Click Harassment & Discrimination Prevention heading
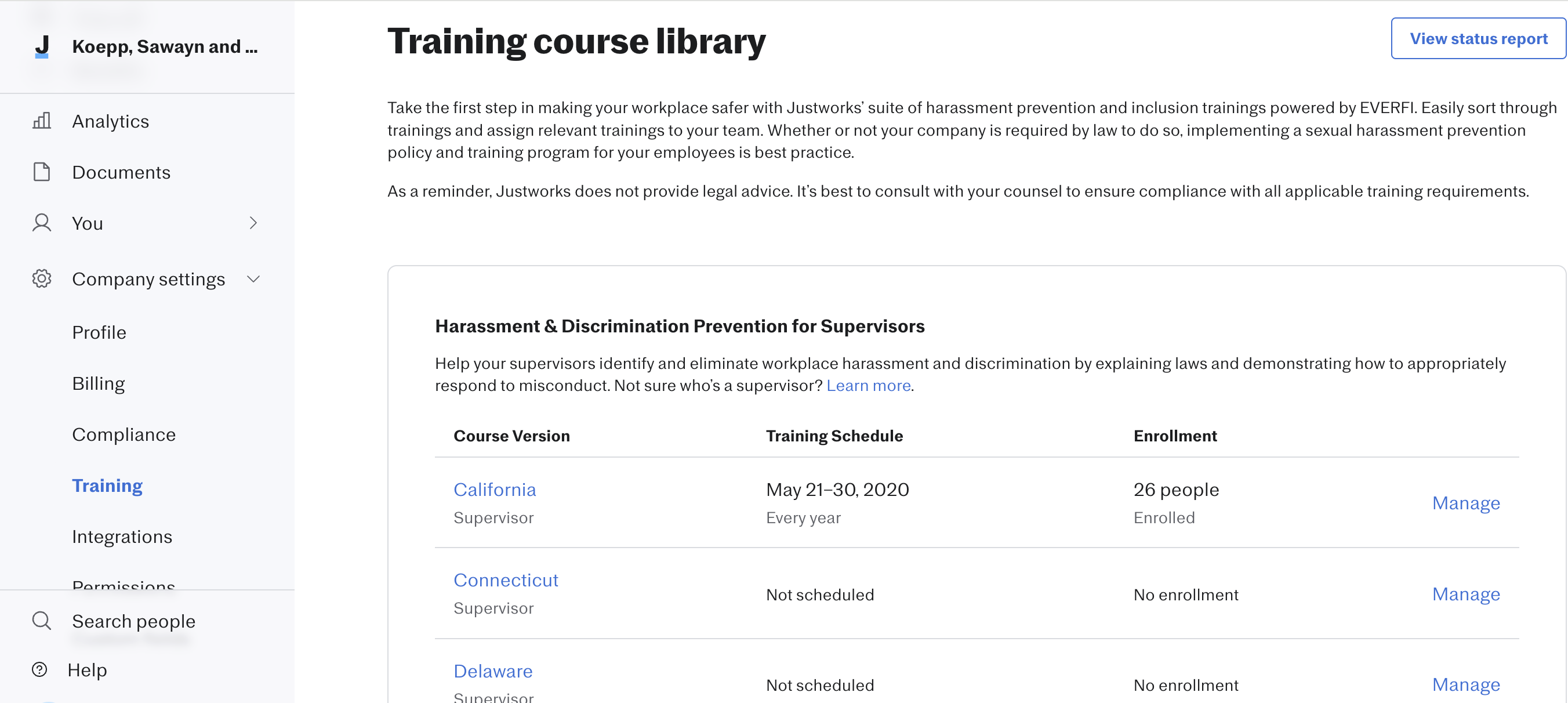This screenshot has width=1568, height=703. point(679,326)
